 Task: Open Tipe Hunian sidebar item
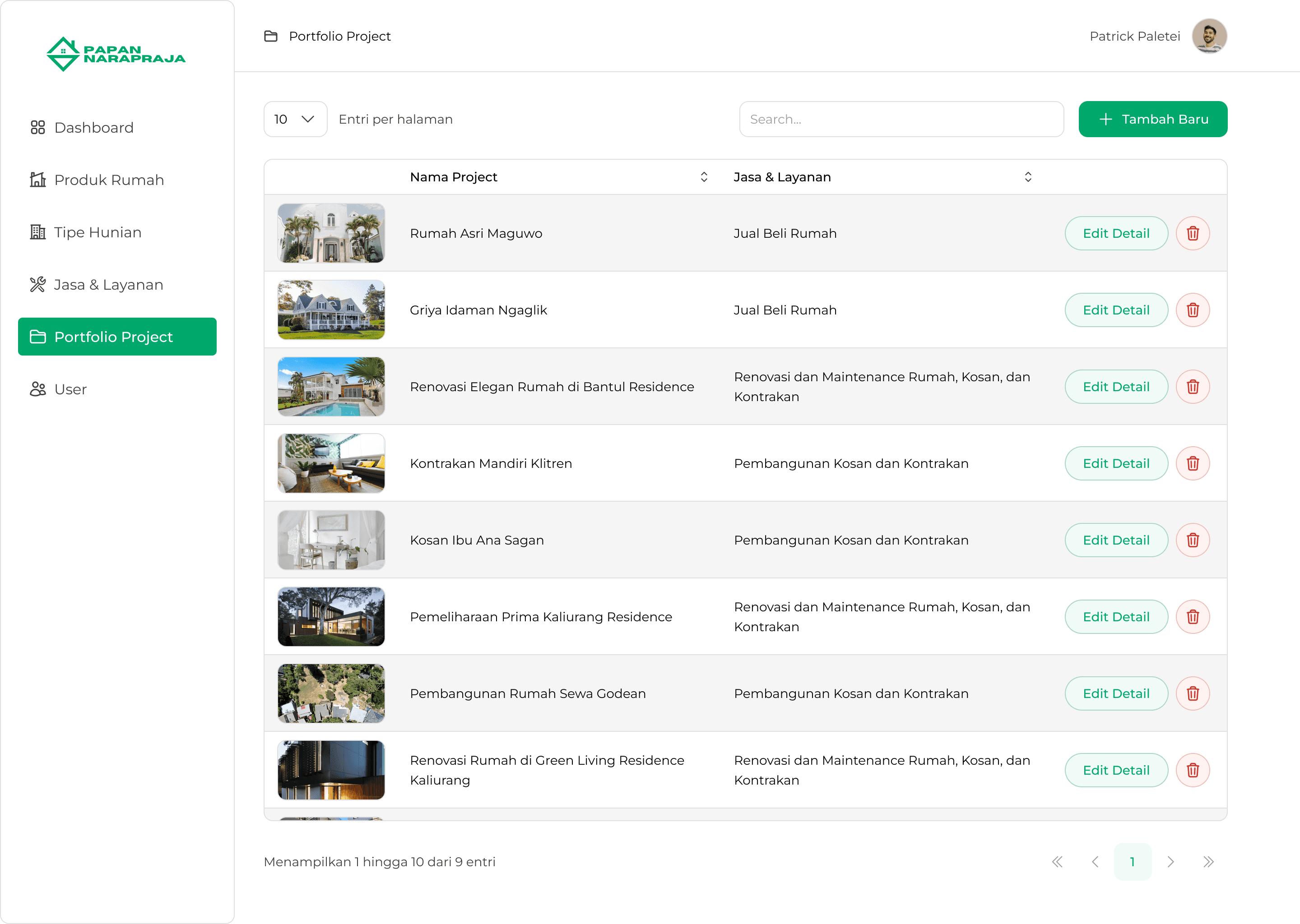tap(97, 232)
